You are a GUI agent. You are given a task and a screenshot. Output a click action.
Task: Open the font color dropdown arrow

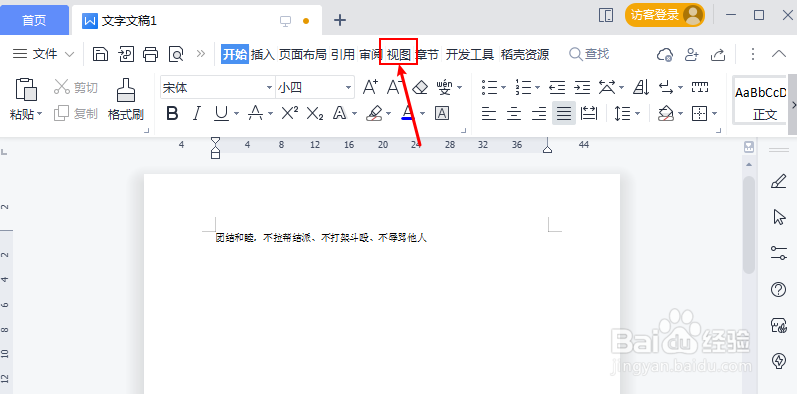(422, 114)
